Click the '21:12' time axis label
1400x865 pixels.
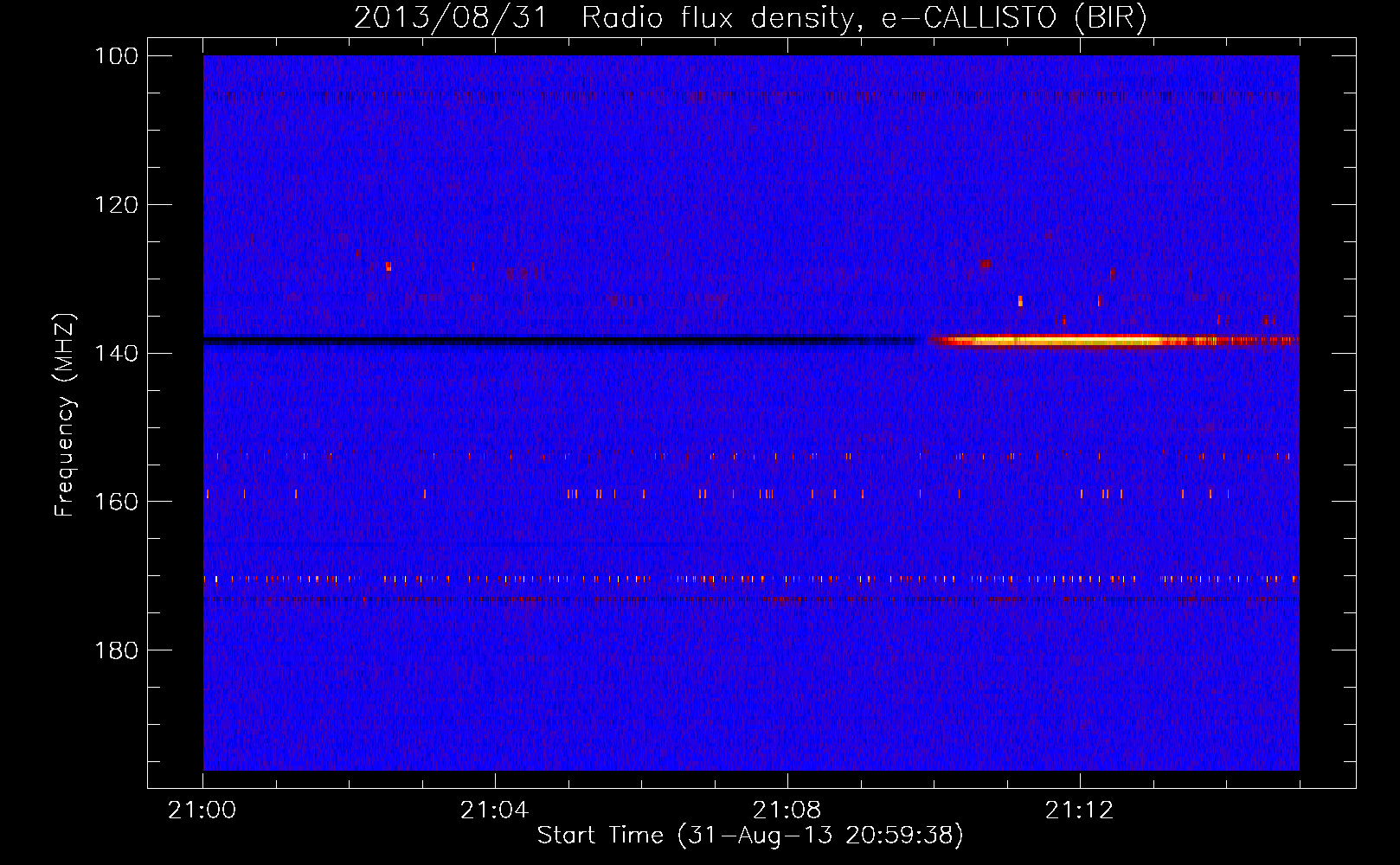tap(1081, 811)
